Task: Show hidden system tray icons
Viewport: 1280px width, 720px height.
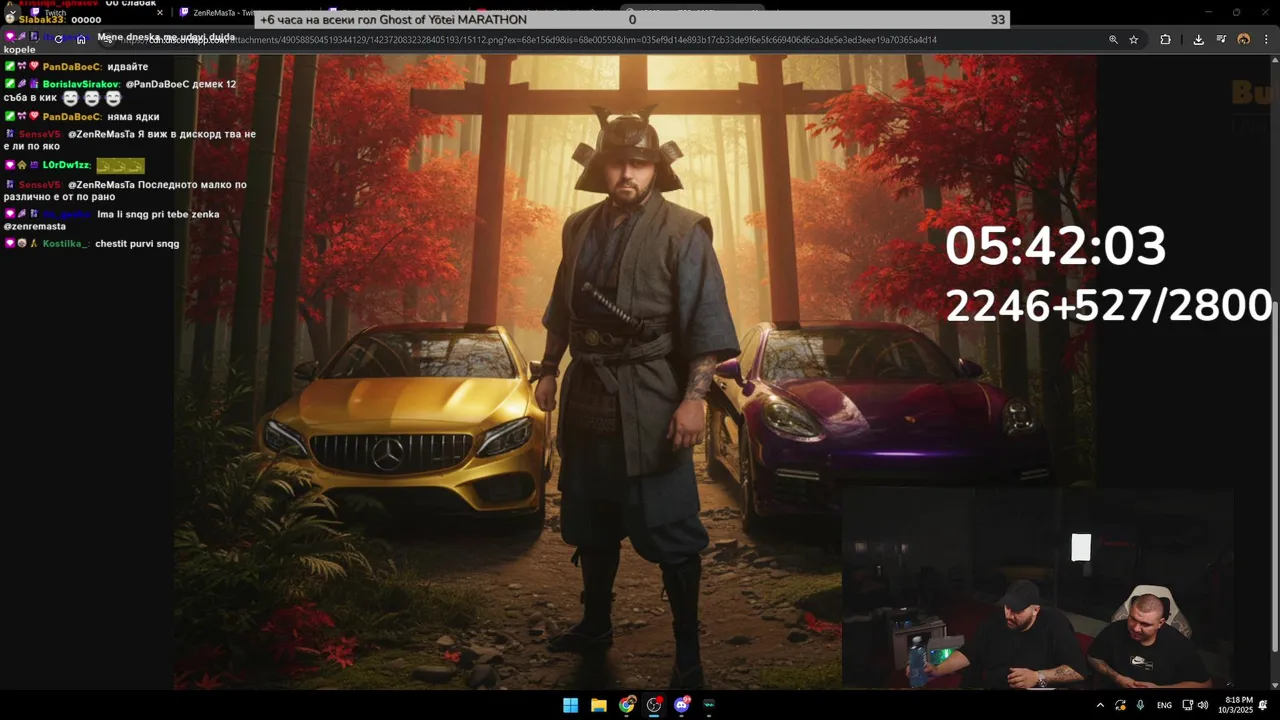Action: click(1100, 705)
